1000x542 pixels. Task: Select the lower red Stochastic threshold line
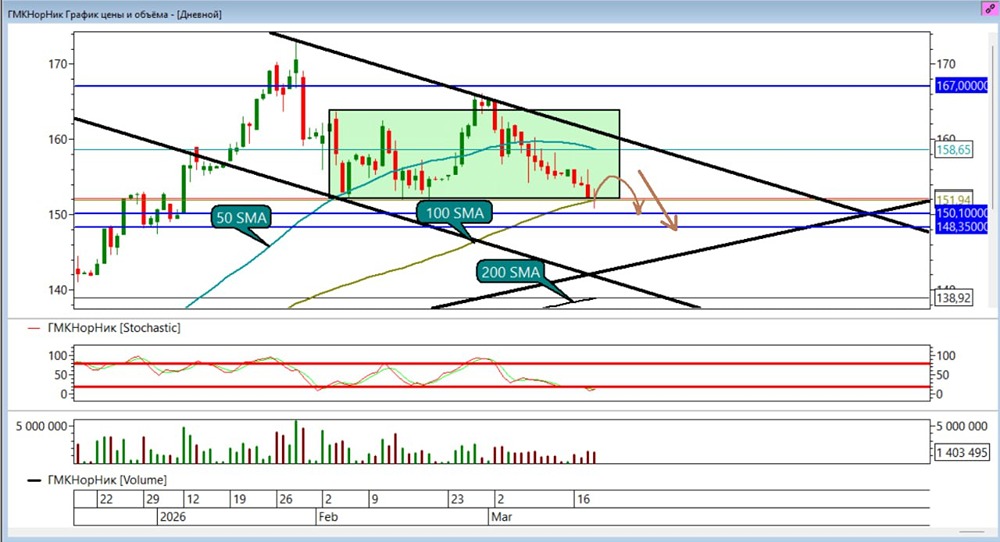[x=501, y=386]
